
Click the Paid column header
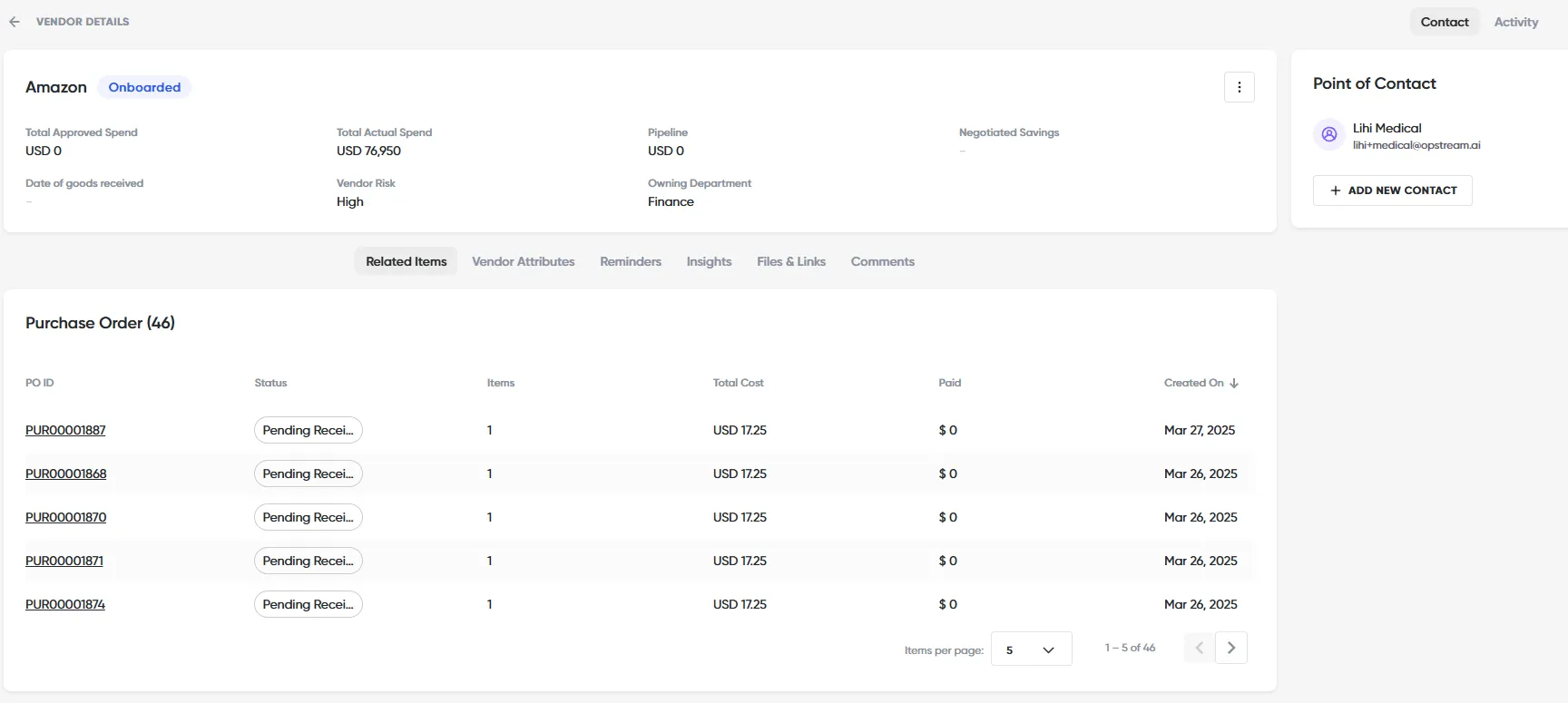click(x=949, y=383)
